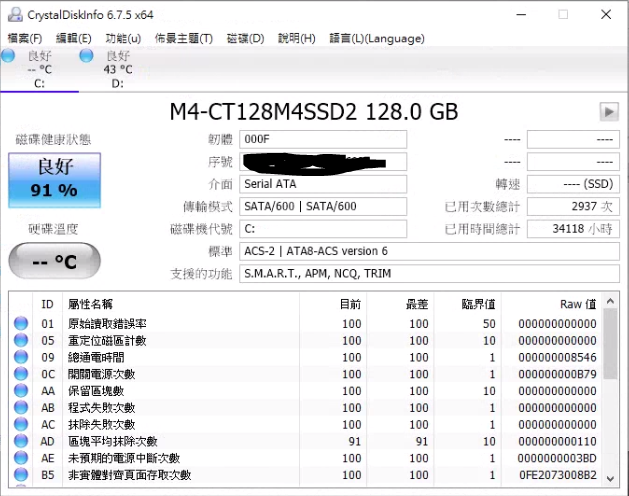Select the 抹除失敗次數 attribute row
This screenshot has height=496, width=629.
pyautogui.click(x=306, y=425)
